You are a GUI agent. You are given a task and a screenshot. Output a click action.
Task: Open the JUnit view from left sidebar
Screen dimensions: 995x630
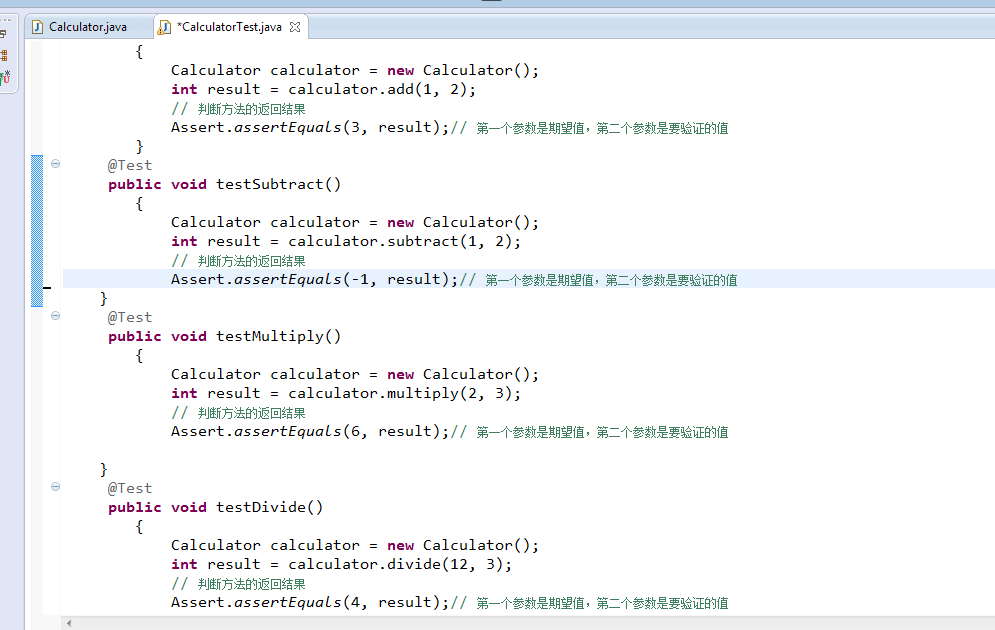[x=5, y=77]
